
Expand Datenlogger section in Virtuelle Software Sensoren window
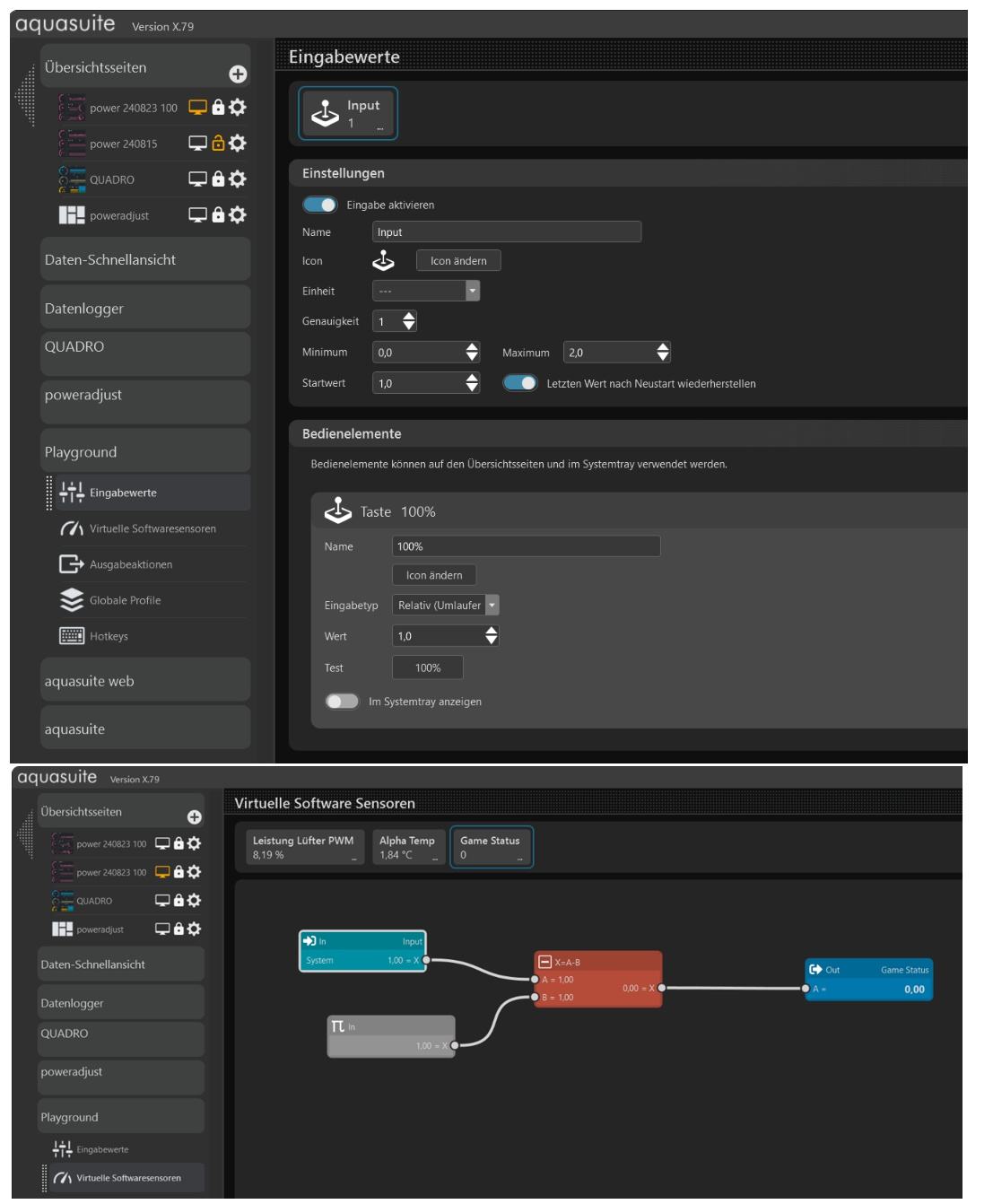121,1003
